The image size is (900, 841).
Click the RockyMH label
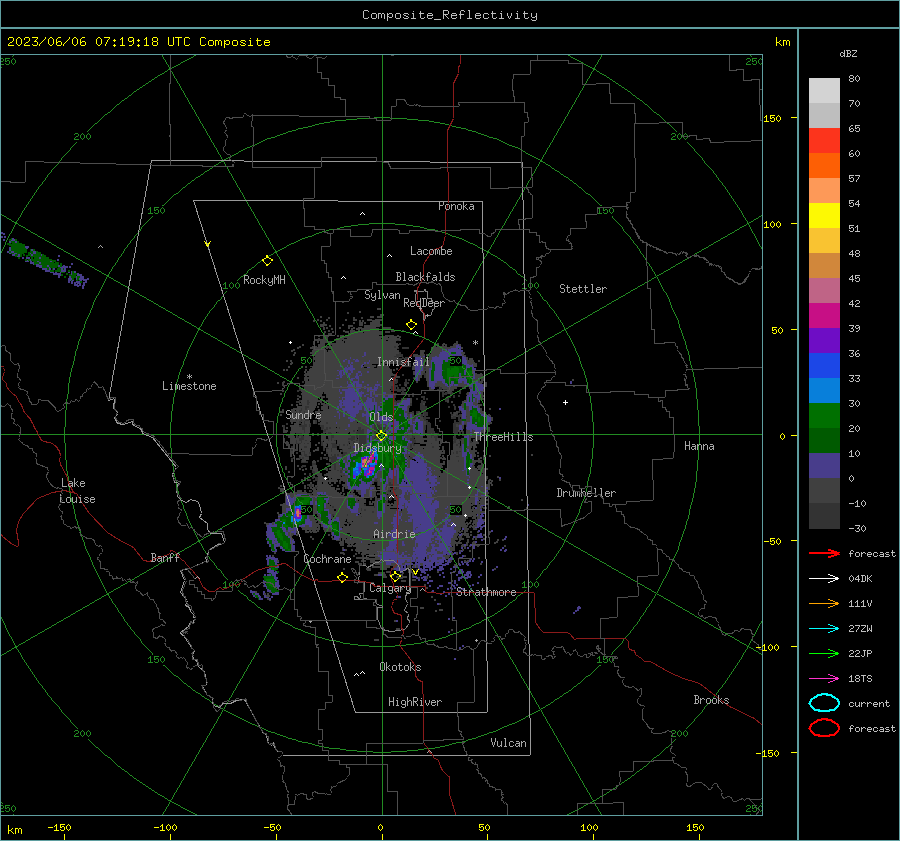point(264,280)
